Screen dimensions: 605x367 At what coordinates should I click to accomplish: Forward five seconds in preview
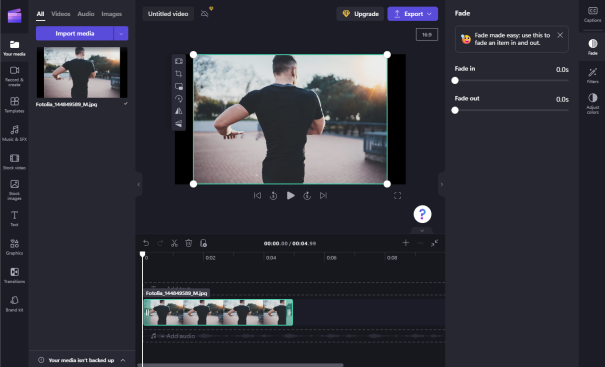pos(307,196)
